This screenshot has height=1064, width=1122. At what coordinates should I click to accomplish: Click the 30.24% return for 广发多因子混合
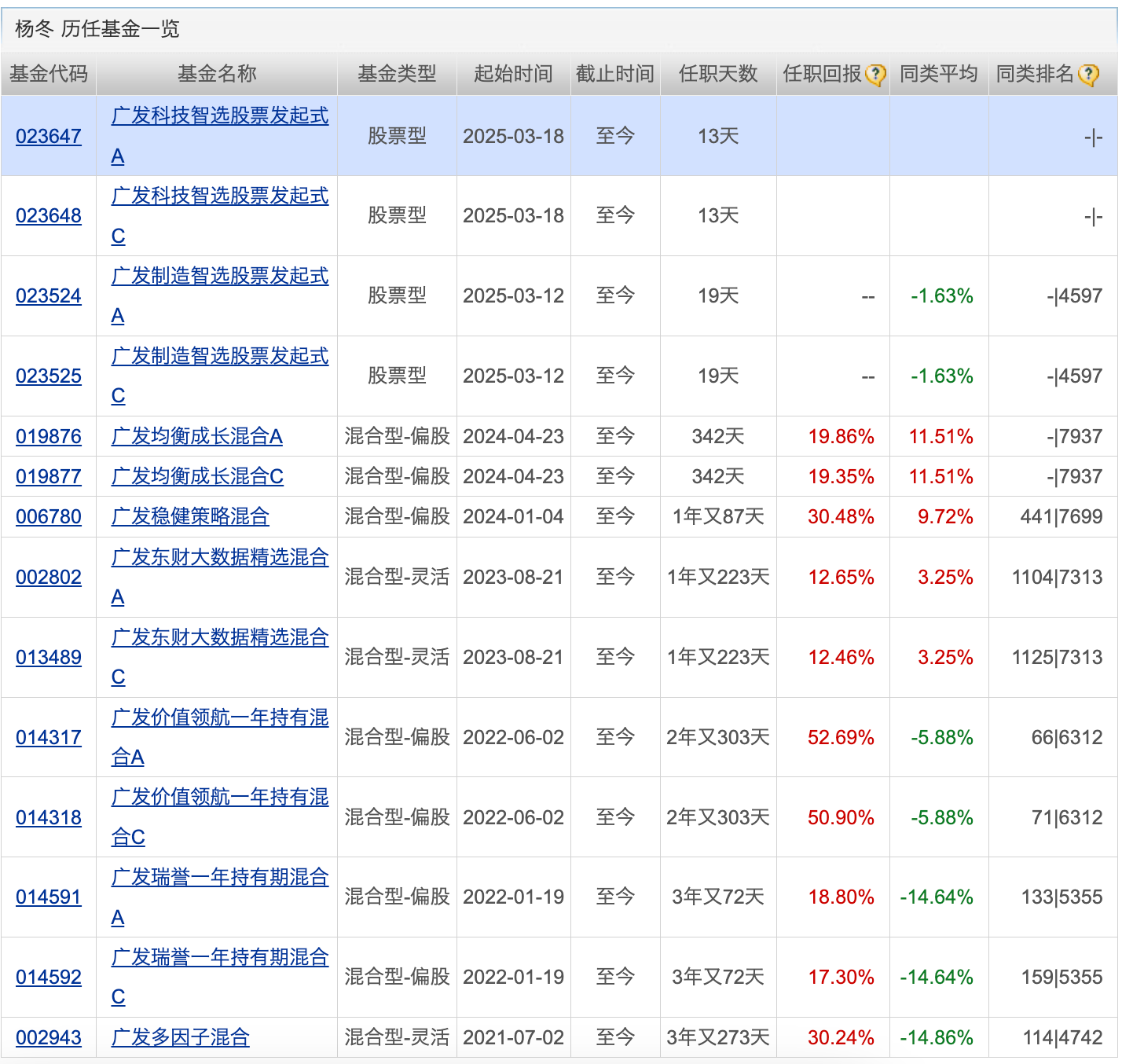[x=841, y=1037]
